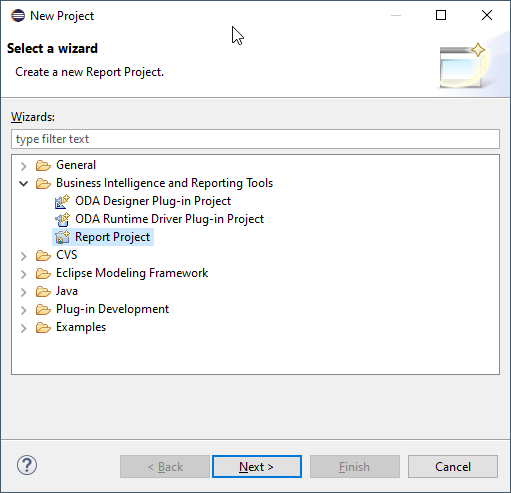This screenshot has width=511, height=493.
Task: Focus the type filter text field
Action: point(255,139)
